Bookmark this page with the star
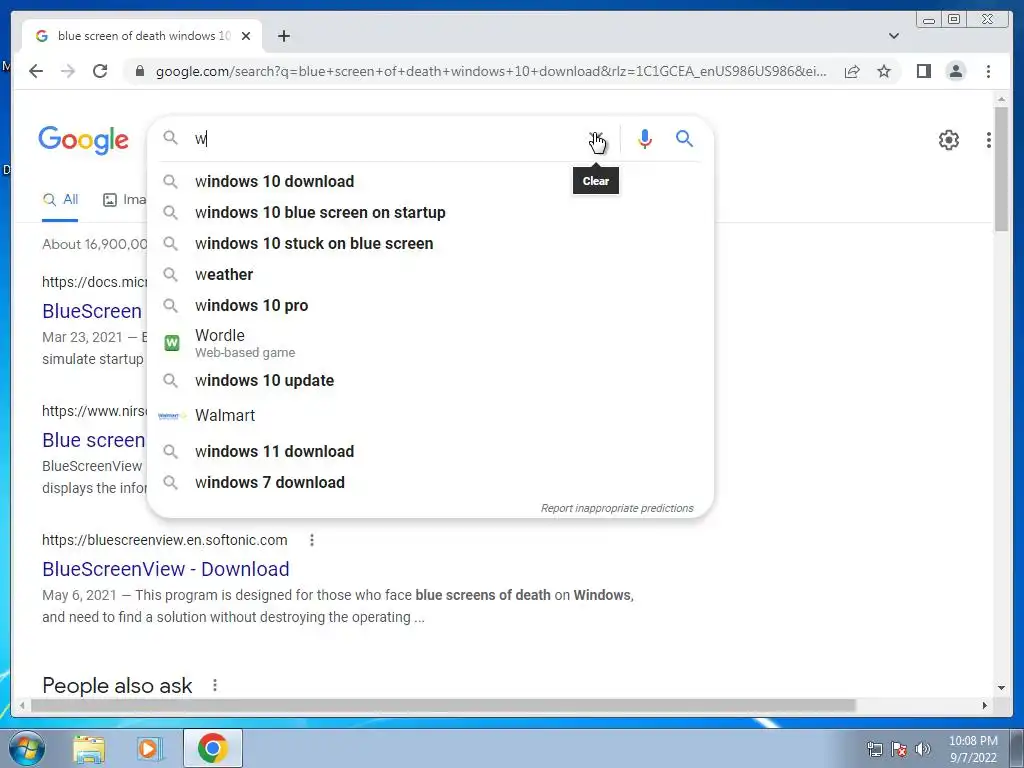The height and width of the screenshot is (768, 1024). pyautogui.click(x=884, y=71)
